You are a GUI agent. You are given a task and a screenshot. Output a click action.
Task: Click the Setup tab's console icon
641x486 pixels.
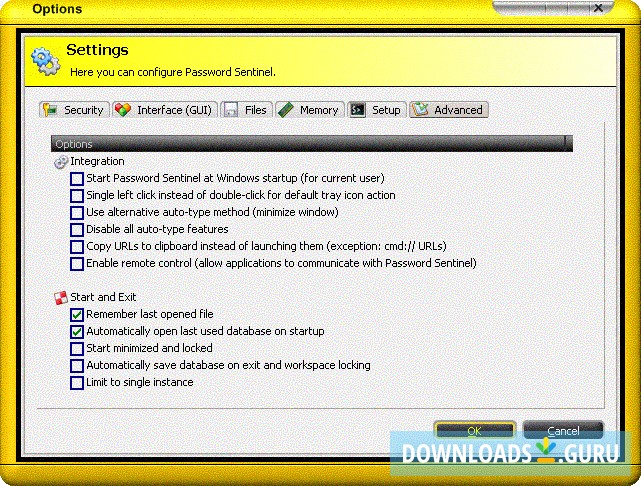click(x=358, y=110)
